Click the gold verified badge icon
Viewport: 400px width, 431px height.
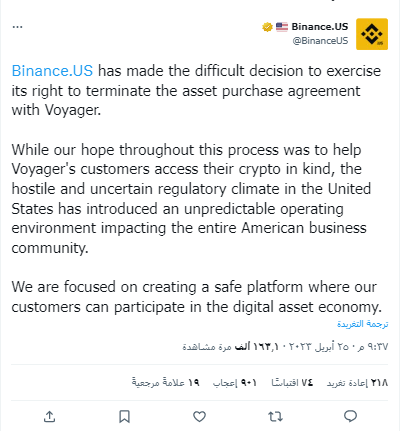(267, 27)
